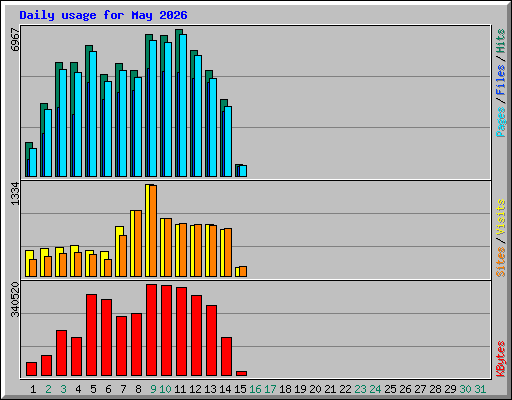Click day 24 on the x-axis
The image size is (512, 400).
[375, 389]
